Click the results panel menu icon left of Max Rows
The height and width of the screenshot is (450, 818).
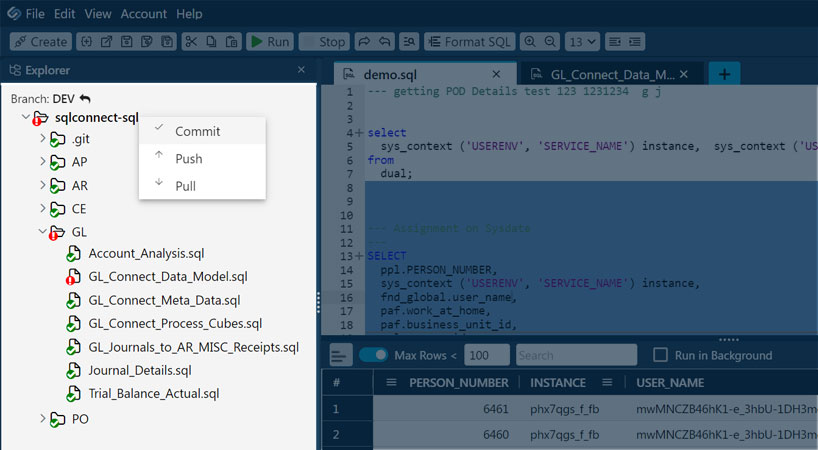[x=340, y=355]
